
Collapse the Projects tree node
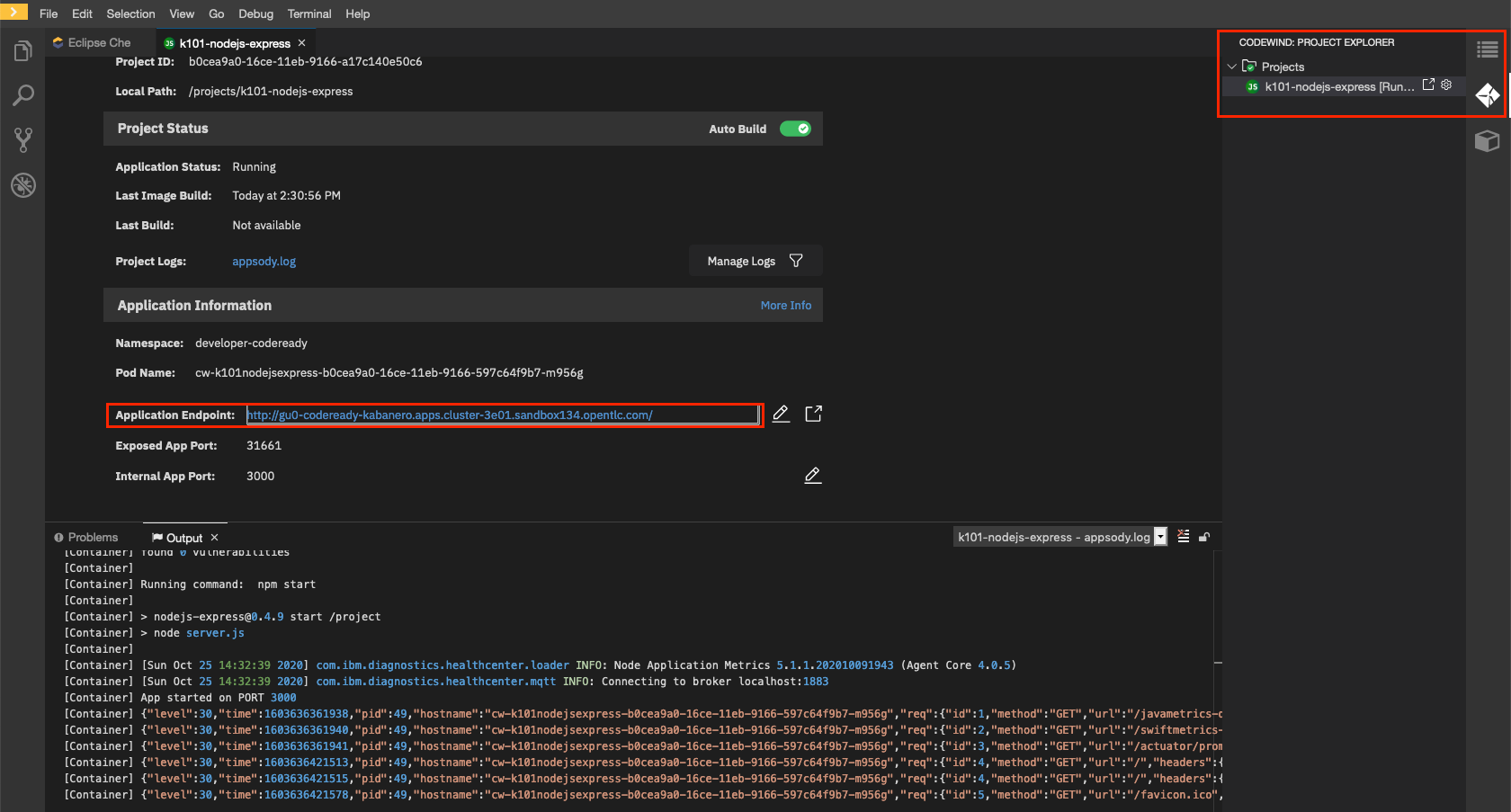(1232, 67)
